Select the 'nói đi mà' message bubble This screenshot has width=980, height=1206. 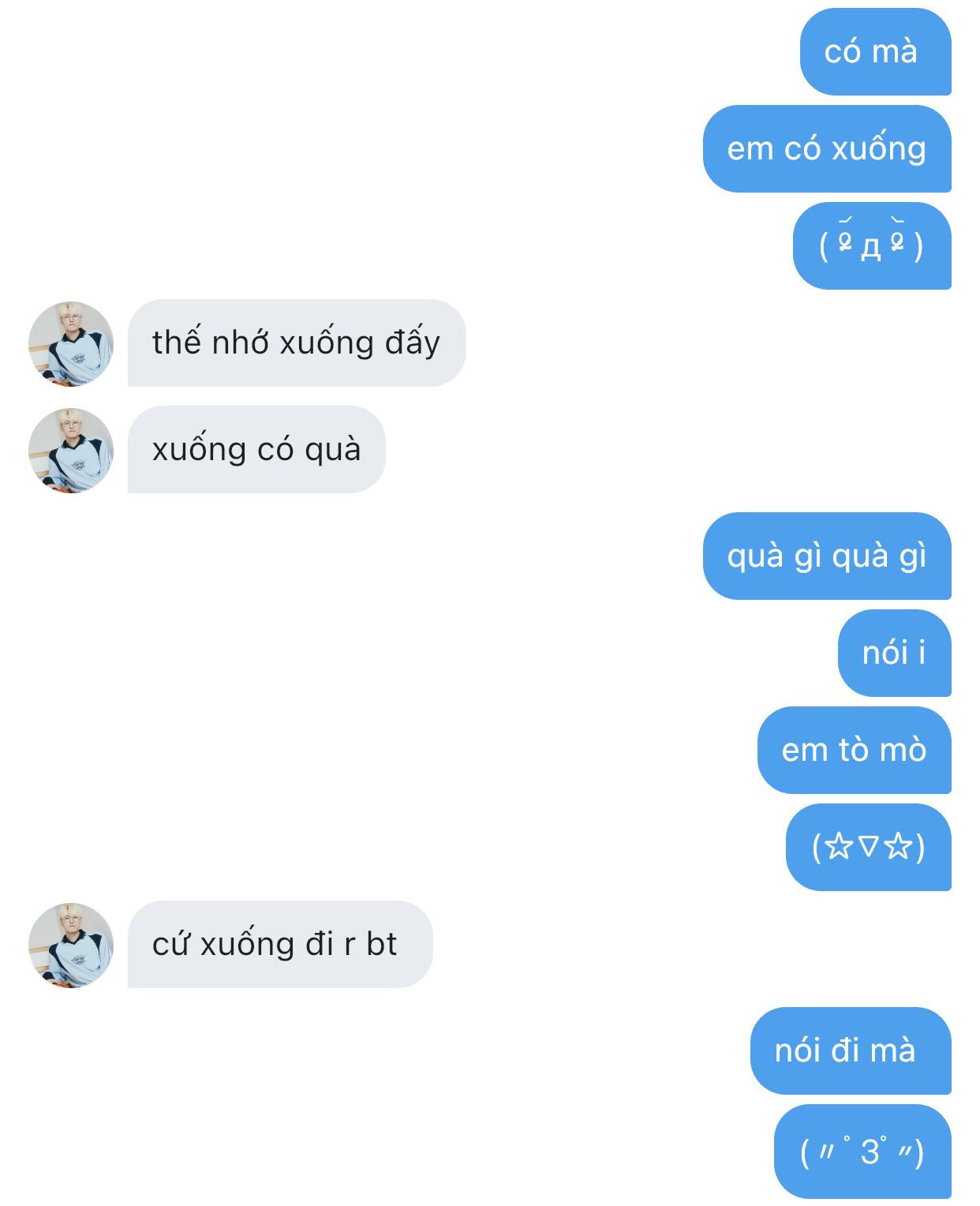tap(851, 1051)
